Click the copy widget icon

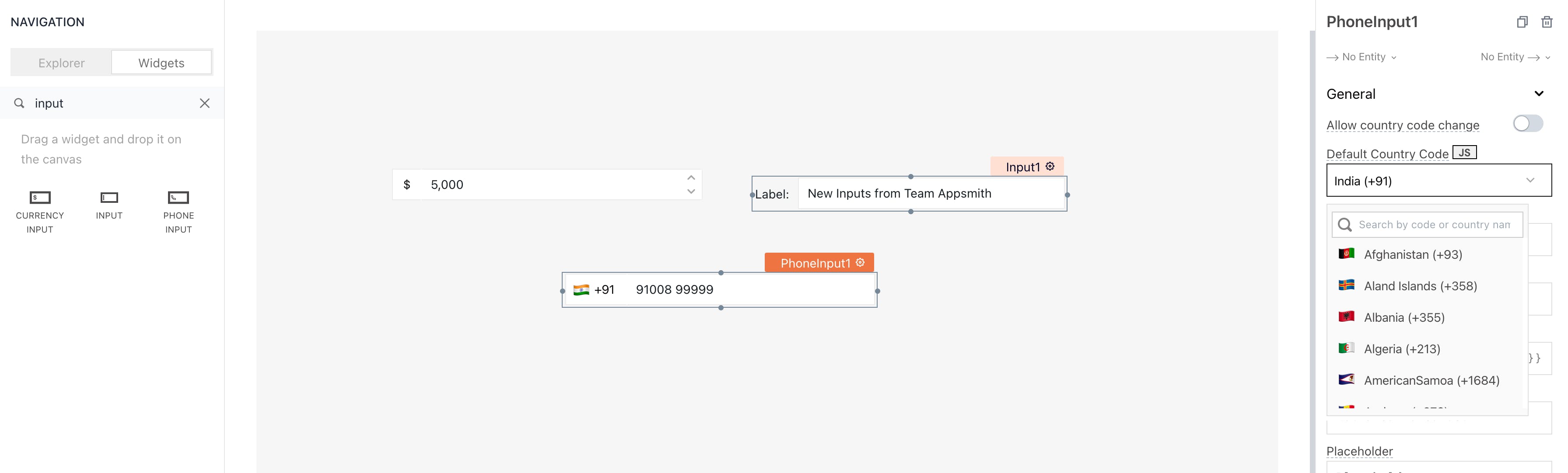1522,22
